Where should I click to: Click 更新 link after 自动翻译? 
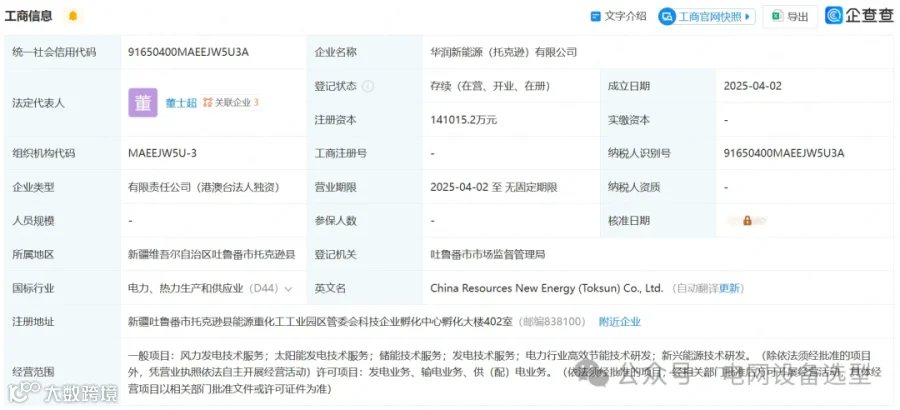(x=730, y=288)
